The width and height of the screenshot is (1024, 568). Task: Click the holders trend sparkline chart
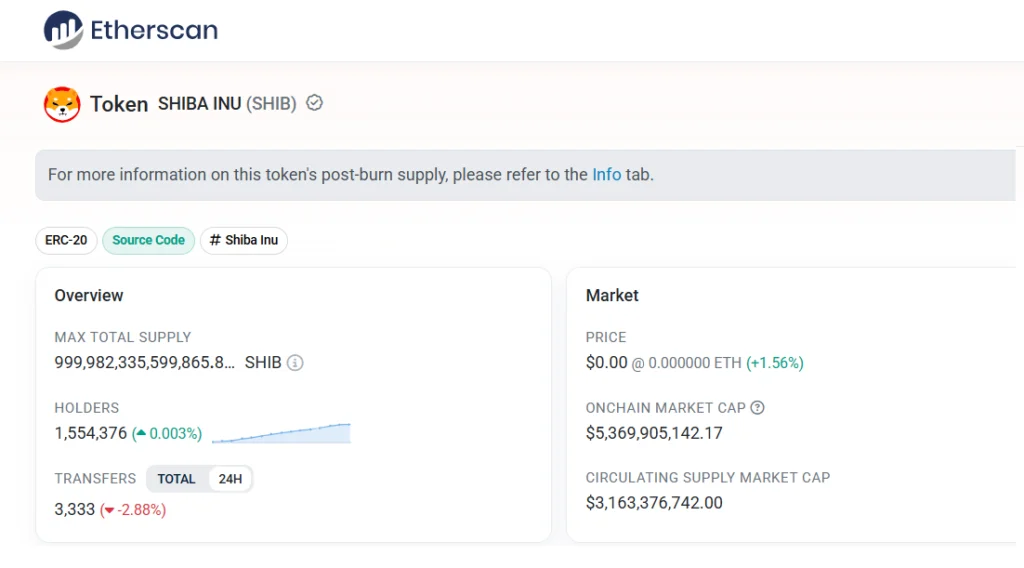[x=281, y=433]
